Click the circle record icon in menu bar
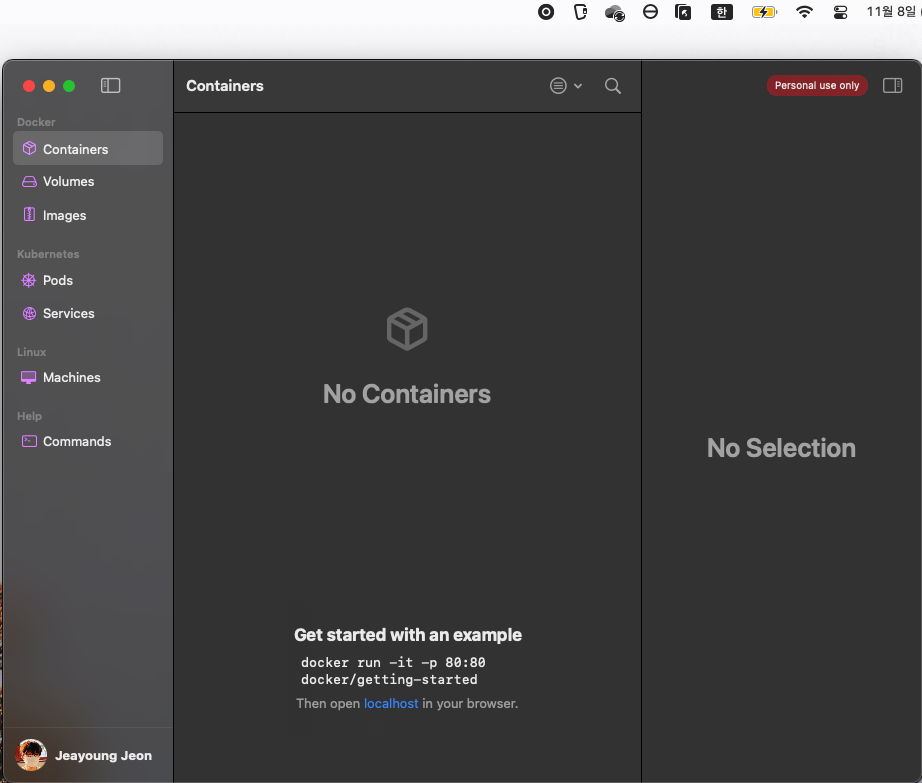The height and width of the screenshot is (783, 922). 546,12
